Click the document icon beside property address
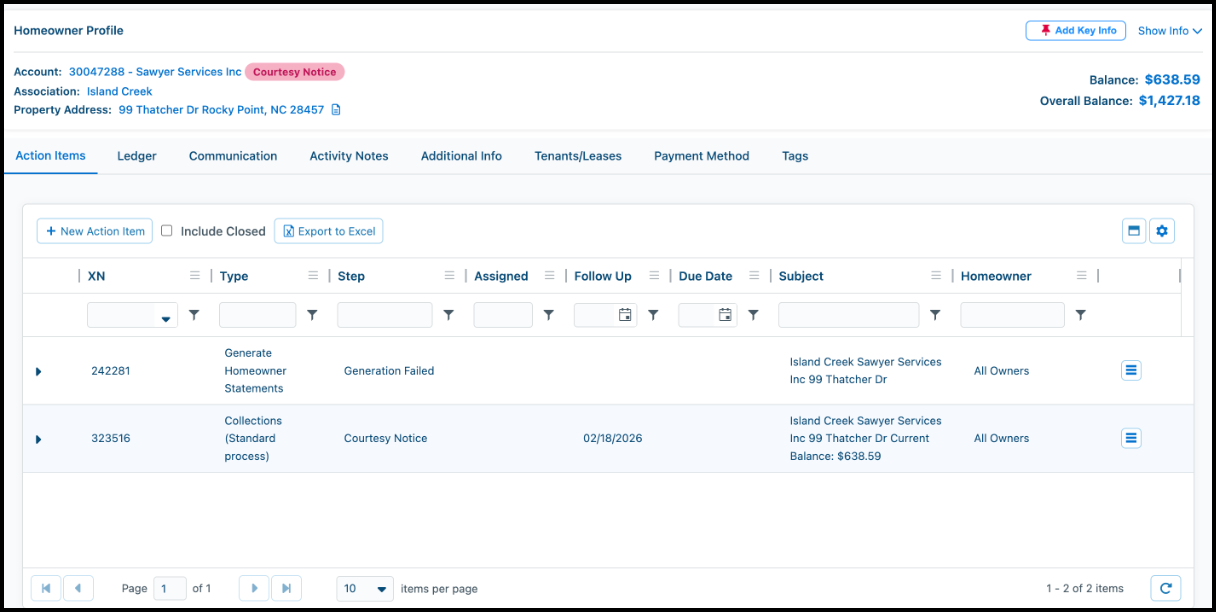 (336, 110)
